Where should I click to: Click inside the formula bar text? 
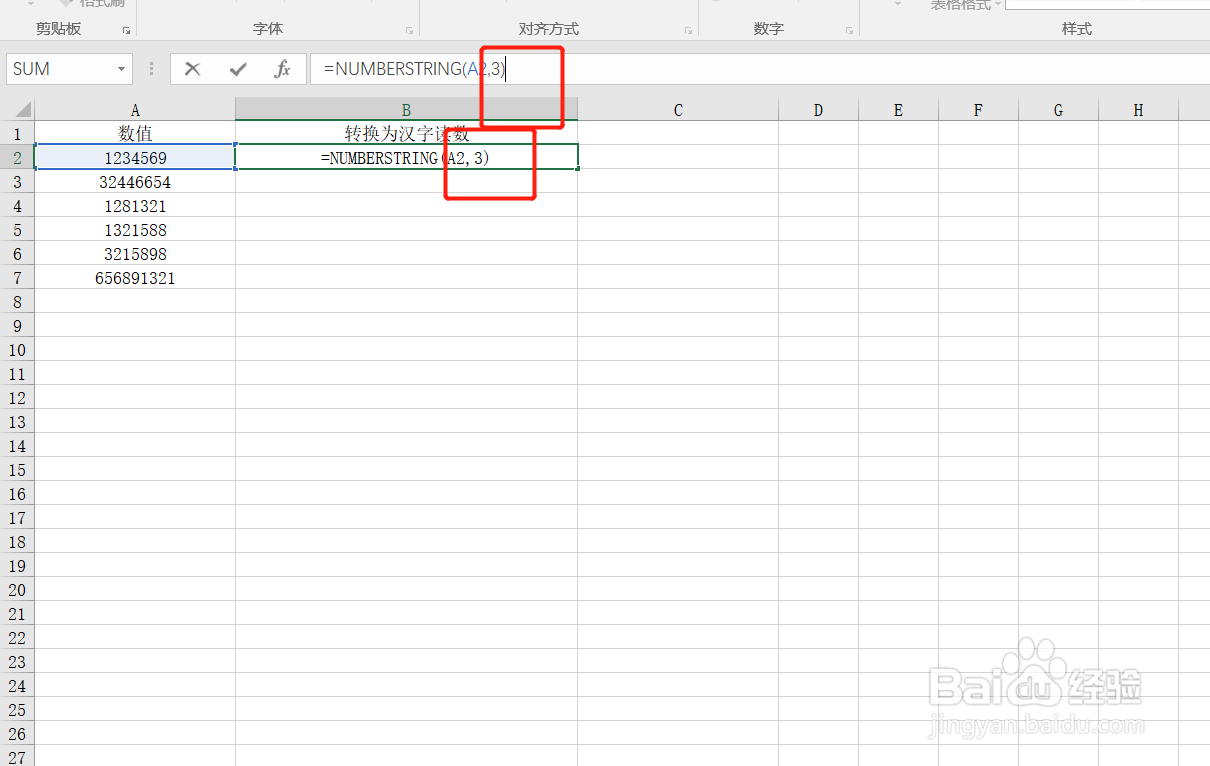pyautogui.click(x=414, y=69)
